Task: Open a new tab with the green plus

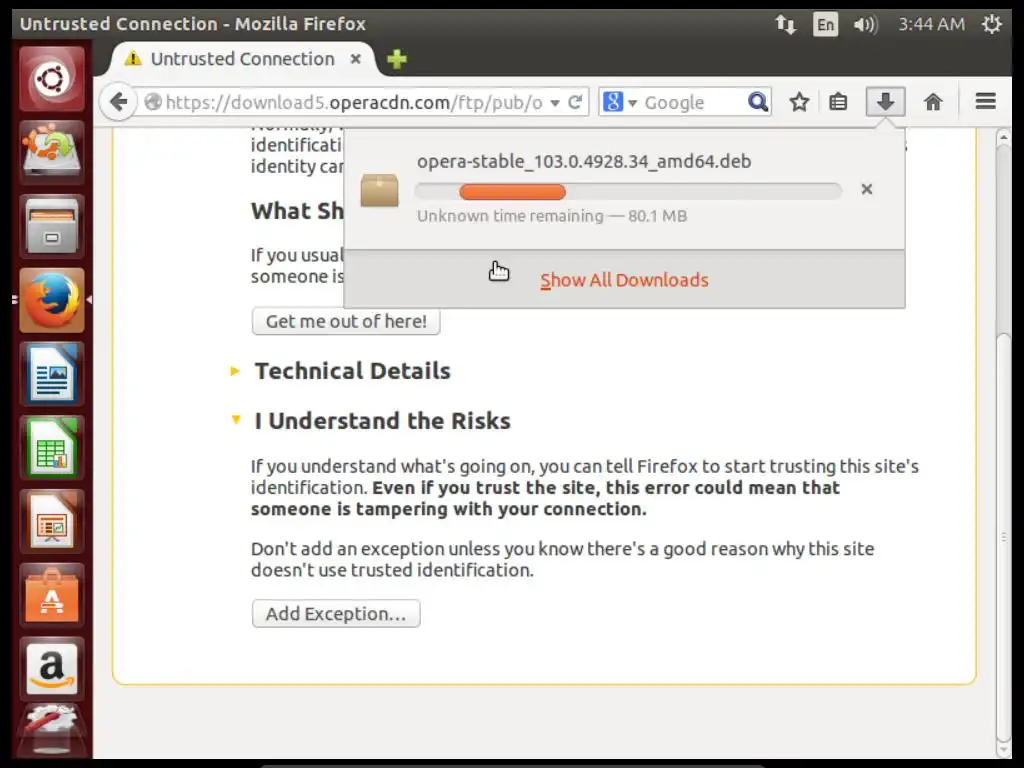Action: point(396,59)
